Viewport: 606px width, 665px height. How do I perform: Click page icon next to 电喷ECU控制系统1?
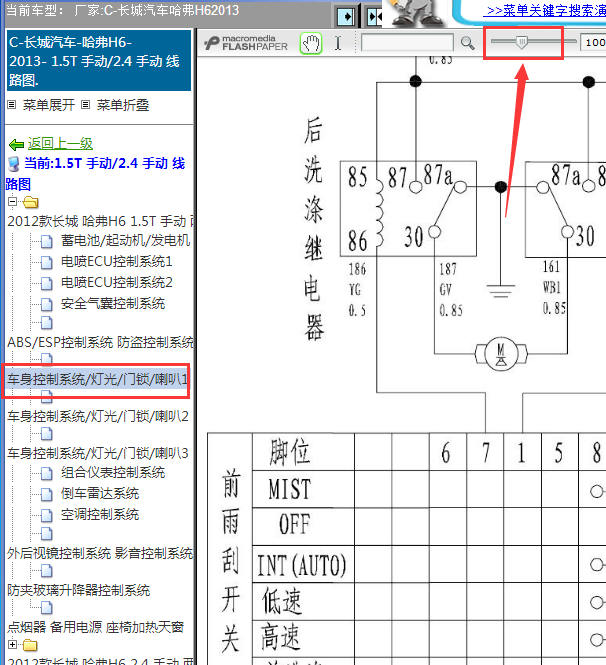[x=47, y=263]
